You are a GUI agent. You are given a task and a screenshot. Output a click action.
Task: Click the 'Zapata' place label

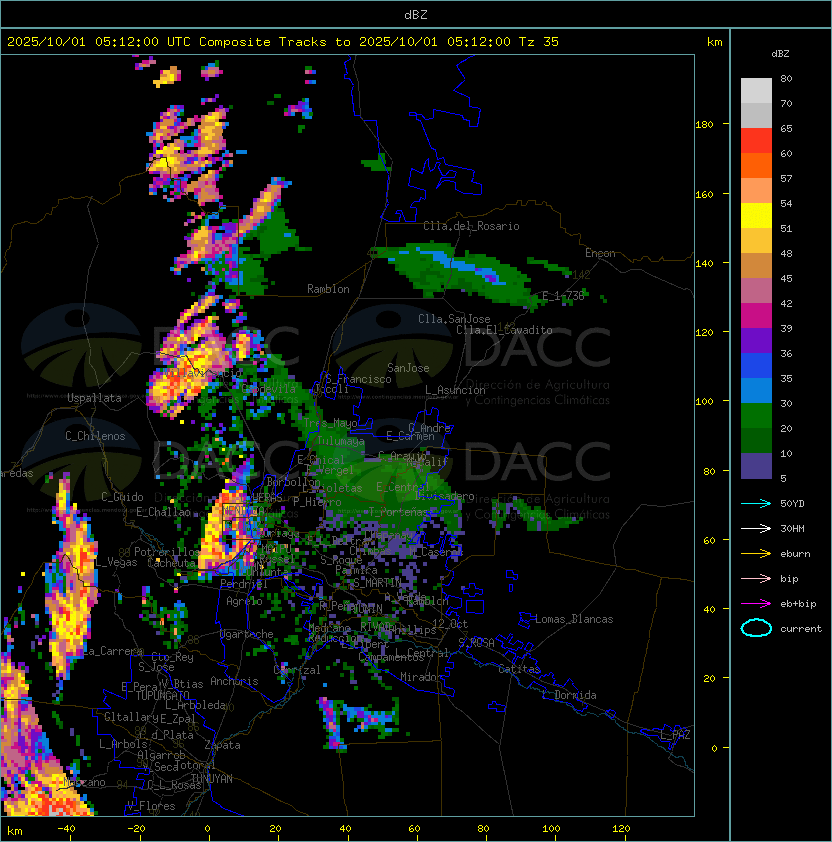pos(222,745)
